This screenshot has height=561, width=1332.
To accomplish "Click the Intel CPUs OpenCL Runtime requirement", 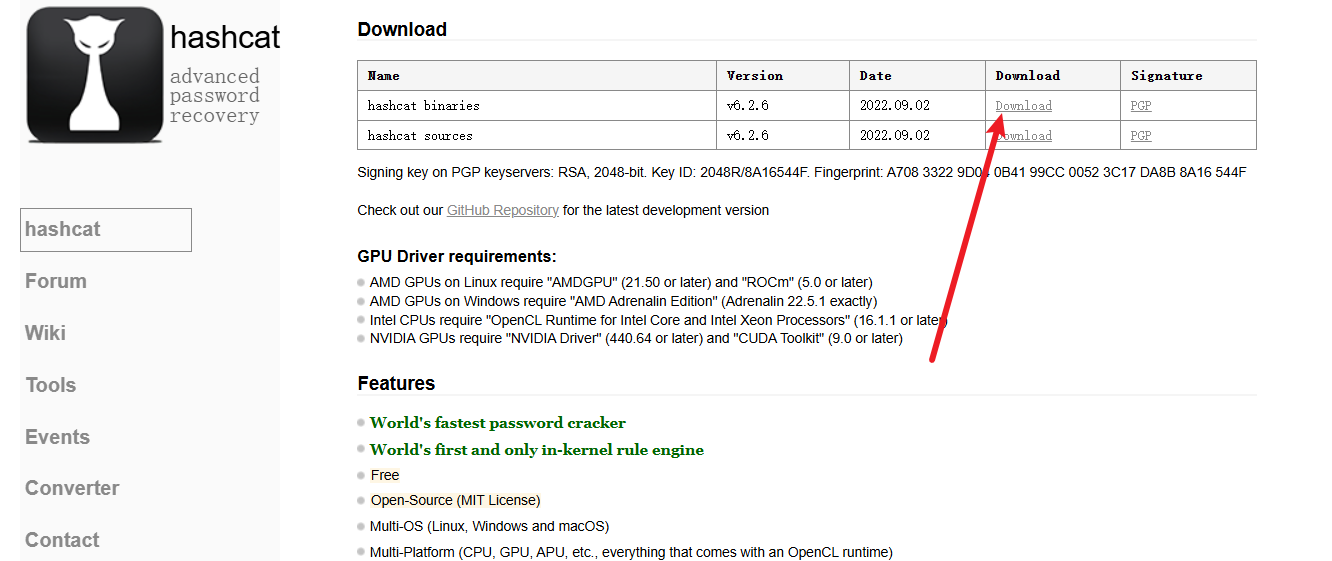I will click(x=658, y=320).
